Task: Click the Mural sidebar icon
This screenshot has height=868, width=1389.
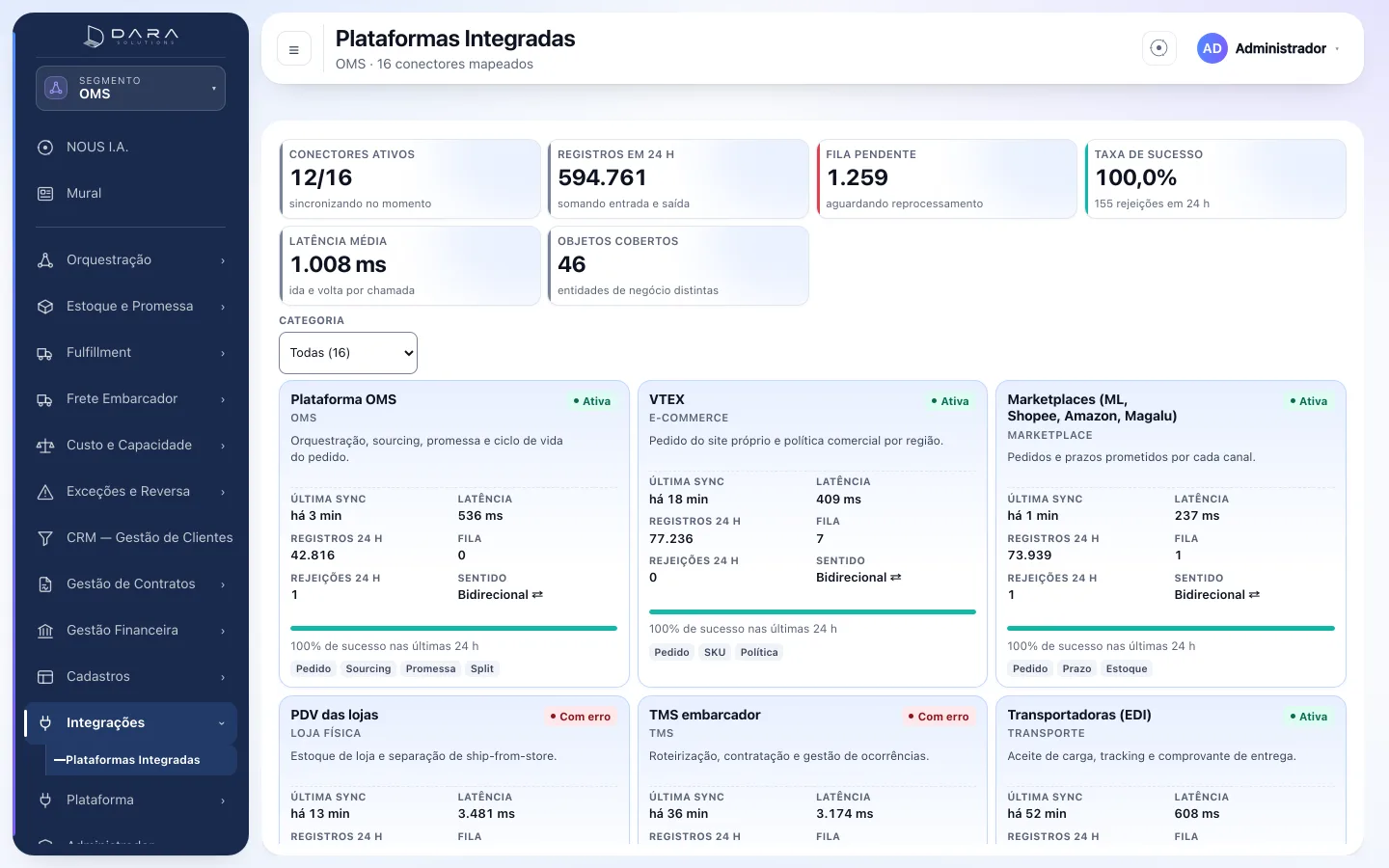Action: [x=45, y=194]
